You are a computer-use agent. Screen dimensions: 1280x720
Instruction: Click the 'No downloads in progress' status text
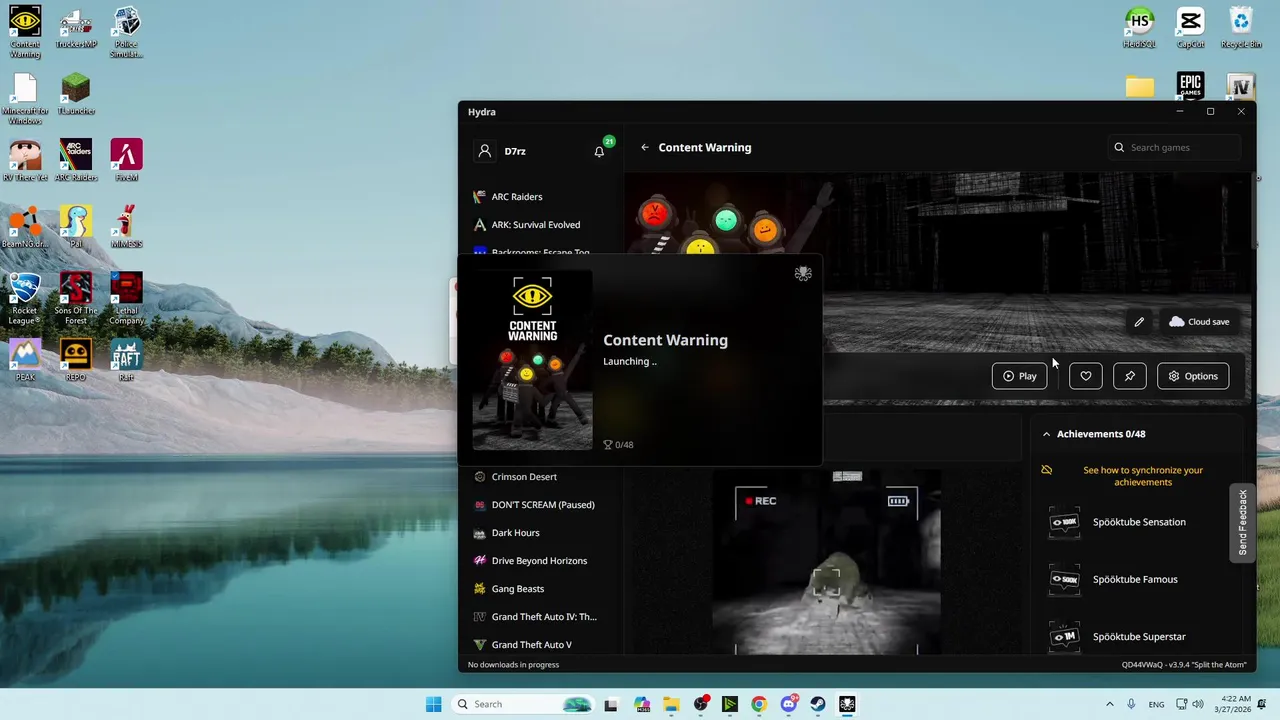(513, 664)
